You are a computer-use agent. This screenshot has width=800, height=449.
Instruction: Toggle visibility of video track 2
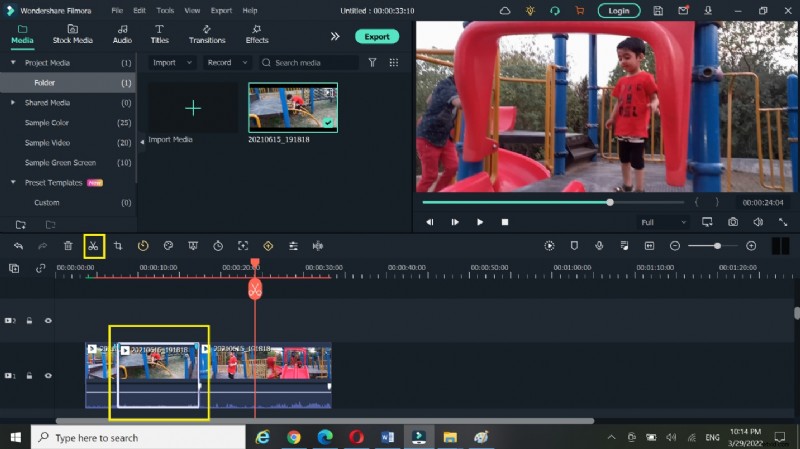point(48,320)
